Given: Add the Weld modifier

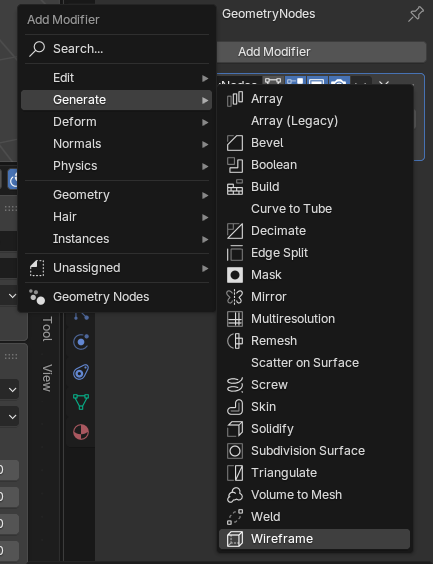Looking at the screenshot, I should 314,517.
